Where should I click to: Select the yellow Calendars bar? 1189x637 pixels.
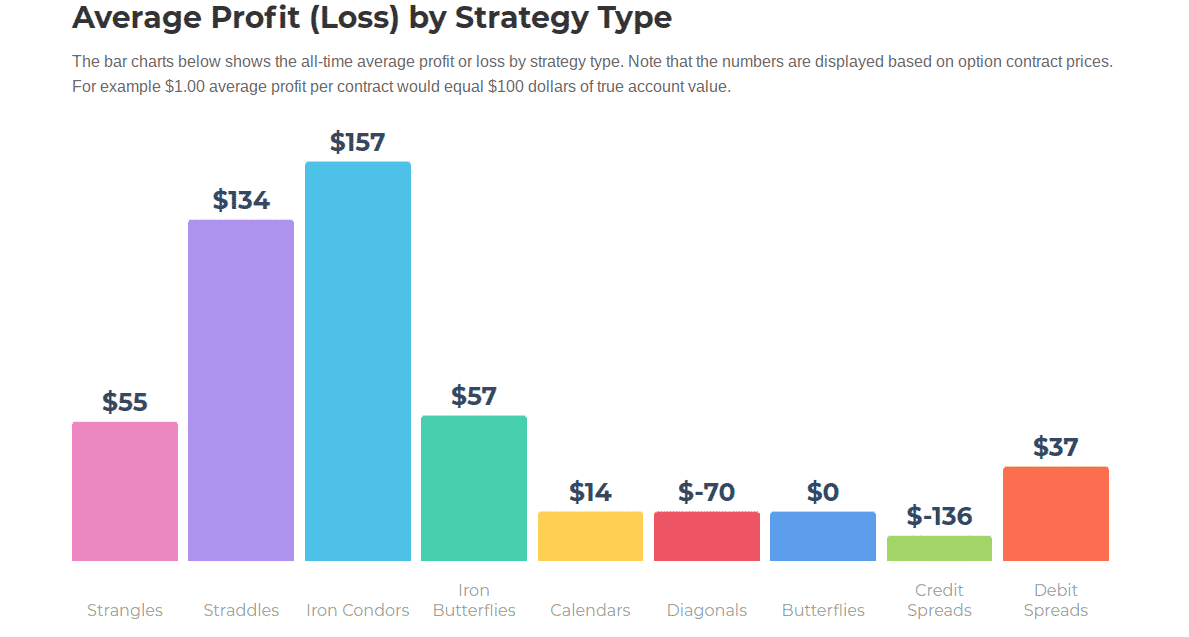590,536
